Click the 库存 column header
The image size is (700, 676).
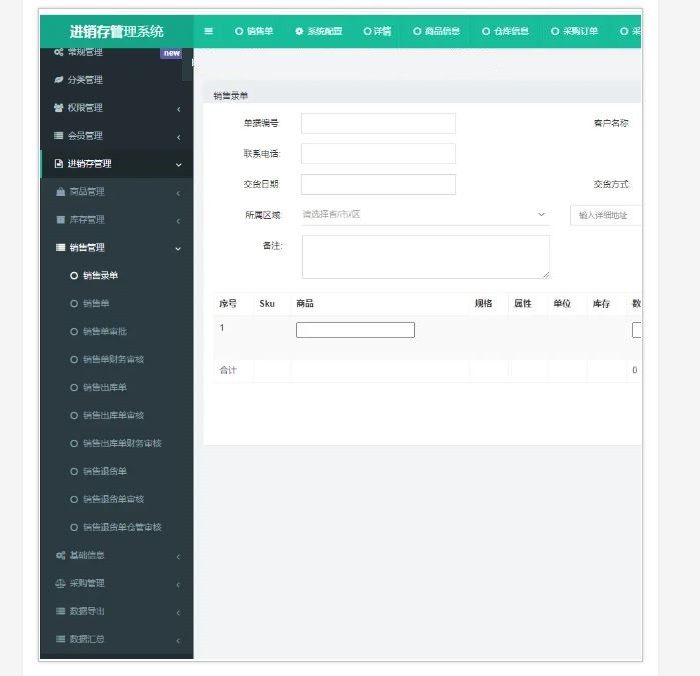(x=601, y=304)
